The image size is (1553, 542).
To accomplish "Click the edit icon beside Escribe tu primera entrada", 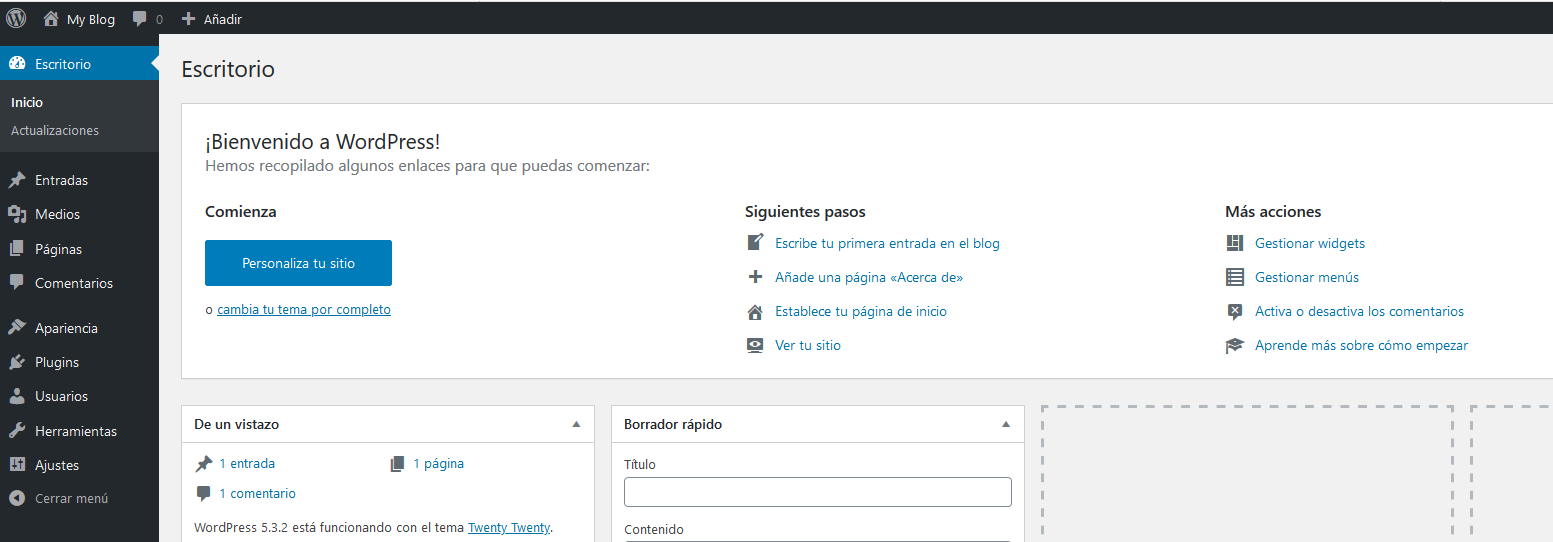I will pos(756,243).
